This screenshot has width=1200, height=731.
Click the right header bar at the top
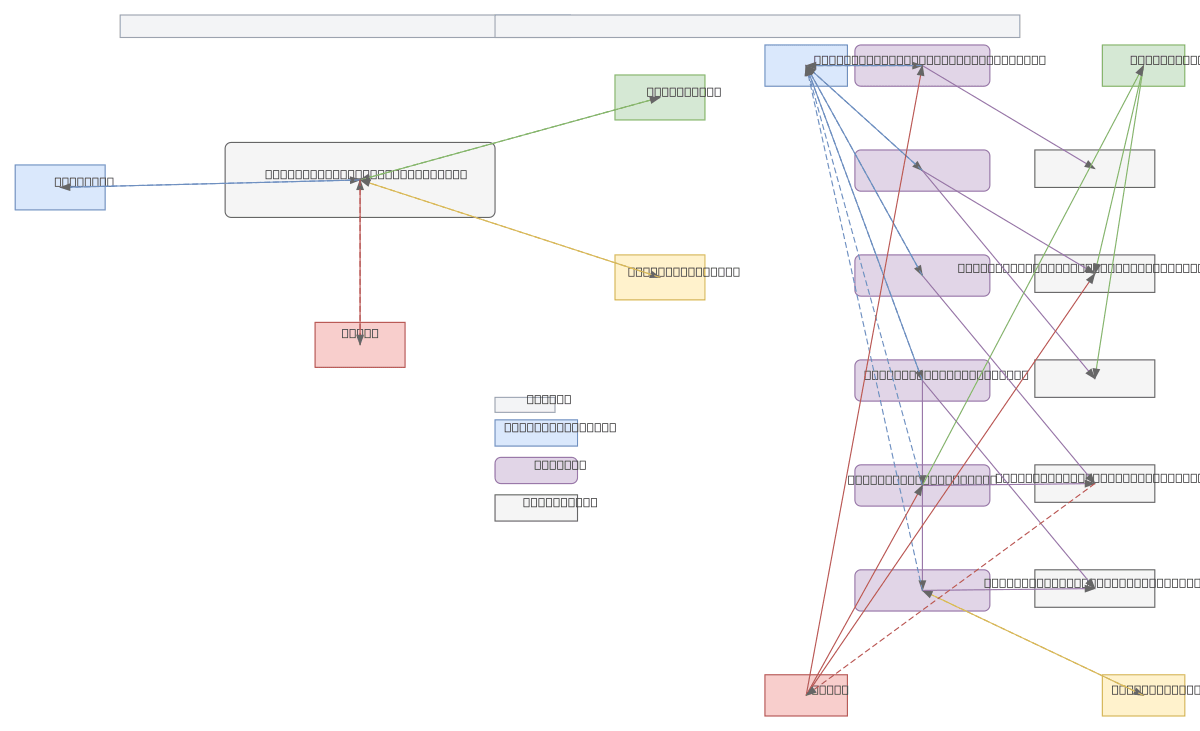[757, 26]
